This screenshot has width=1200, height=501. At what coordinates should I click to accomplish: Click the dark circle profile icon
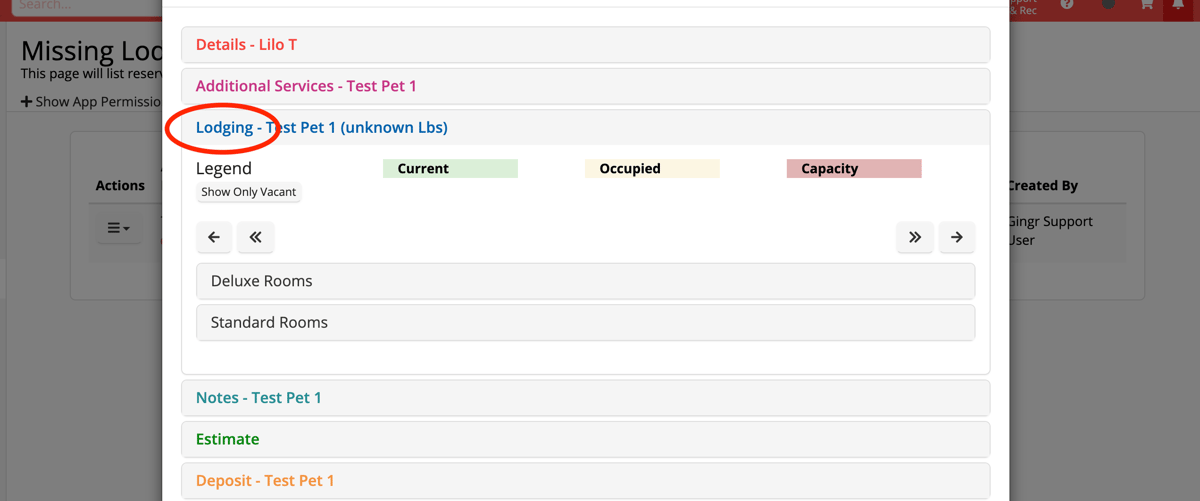pyautogui.click(x=1108, y=5)
